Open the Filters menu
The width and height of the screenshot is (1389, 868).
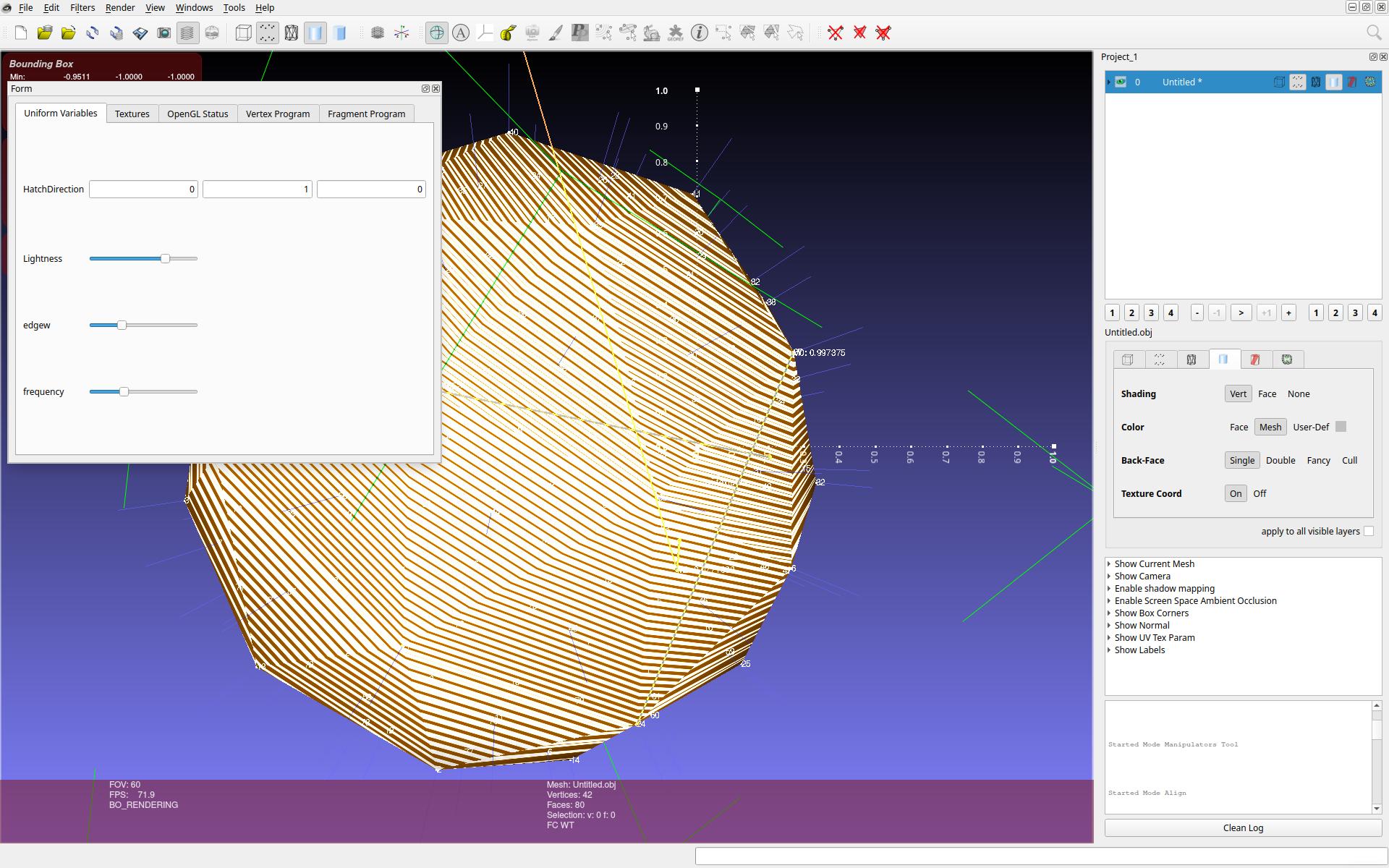tap(82, 7)
